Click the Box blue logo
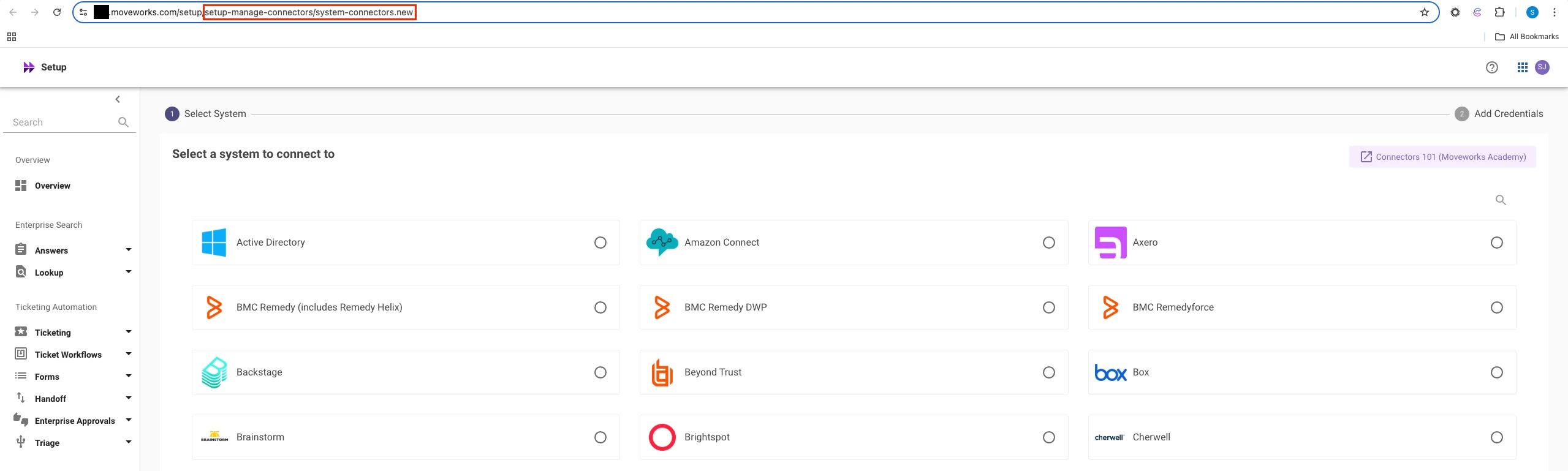The height and width of the screenshot is (471, 1568). click(1111, 372)
